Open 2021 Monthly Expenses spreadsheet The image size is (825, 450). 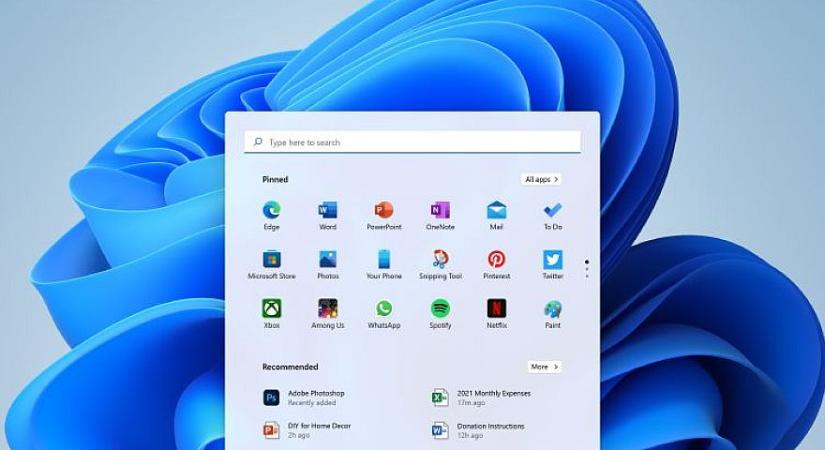(x=481, y=397)
